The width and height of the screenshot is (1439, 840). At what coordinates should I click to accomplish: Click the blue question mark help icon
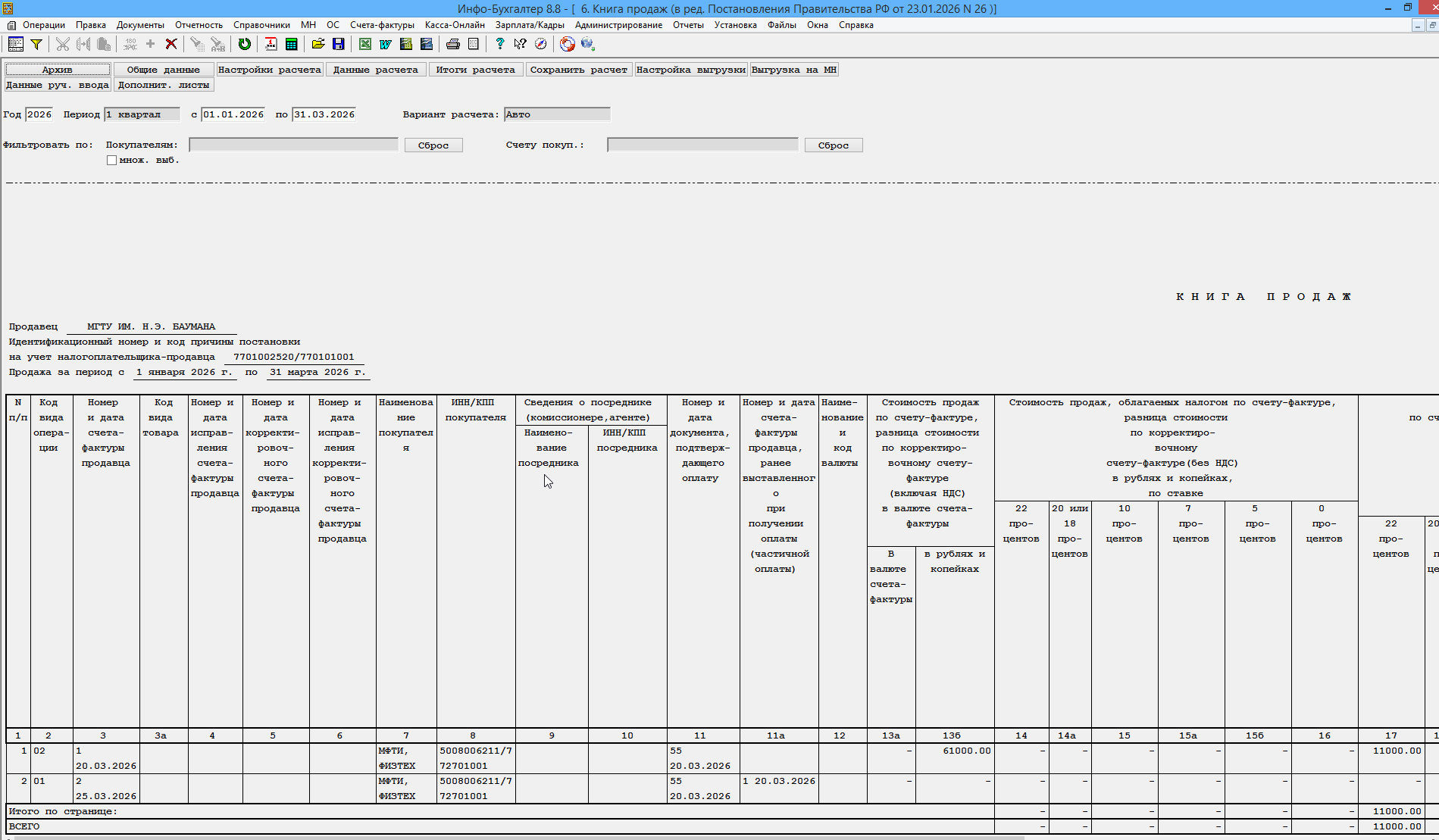coord(499,44)
